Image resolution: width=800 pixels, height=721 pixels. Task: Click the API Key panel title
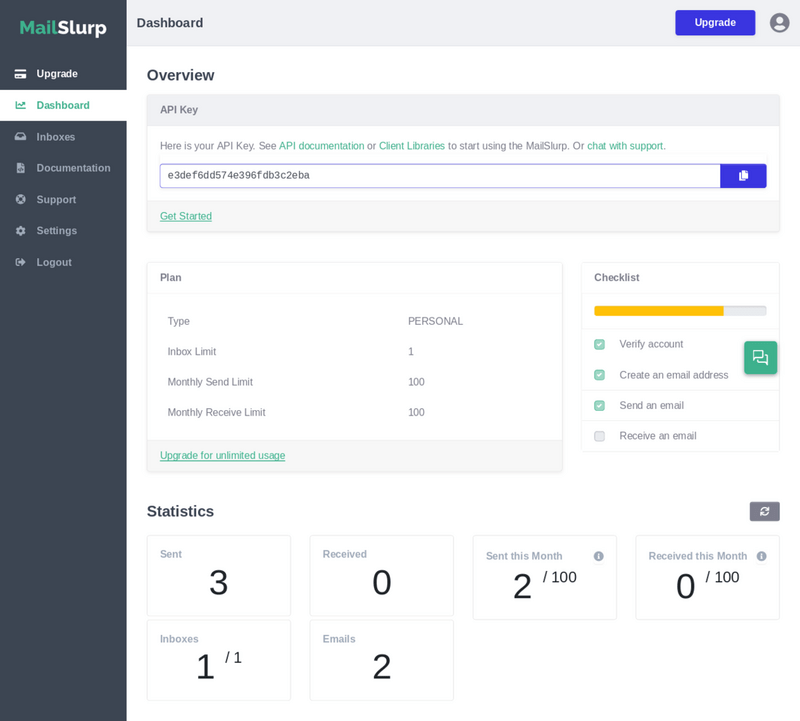pyautogui.click(x=179, y=110)
